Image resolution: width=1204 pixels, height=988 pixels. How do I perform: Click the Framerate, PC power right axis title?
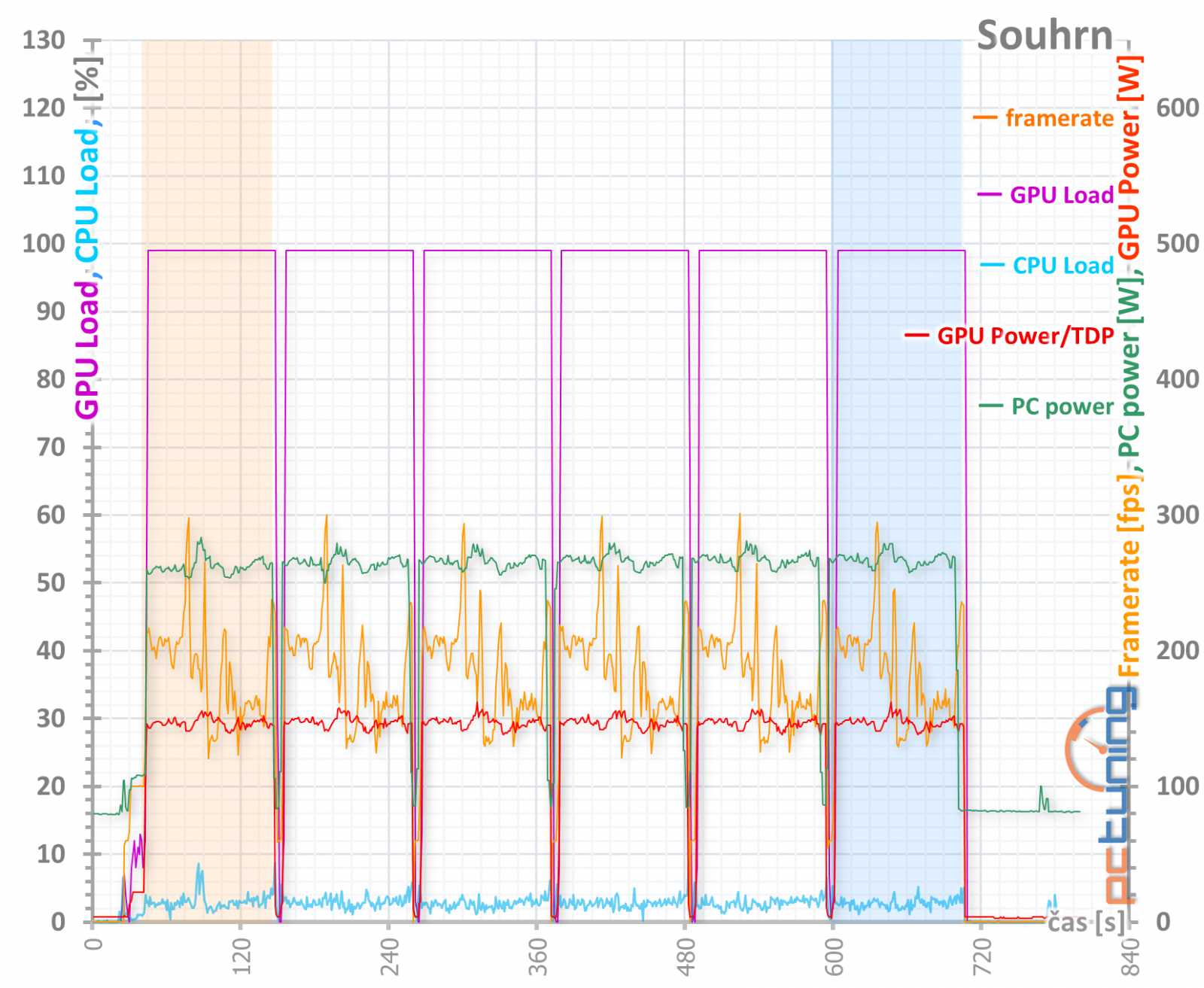pyautogui.click(x=1129, y=366)
